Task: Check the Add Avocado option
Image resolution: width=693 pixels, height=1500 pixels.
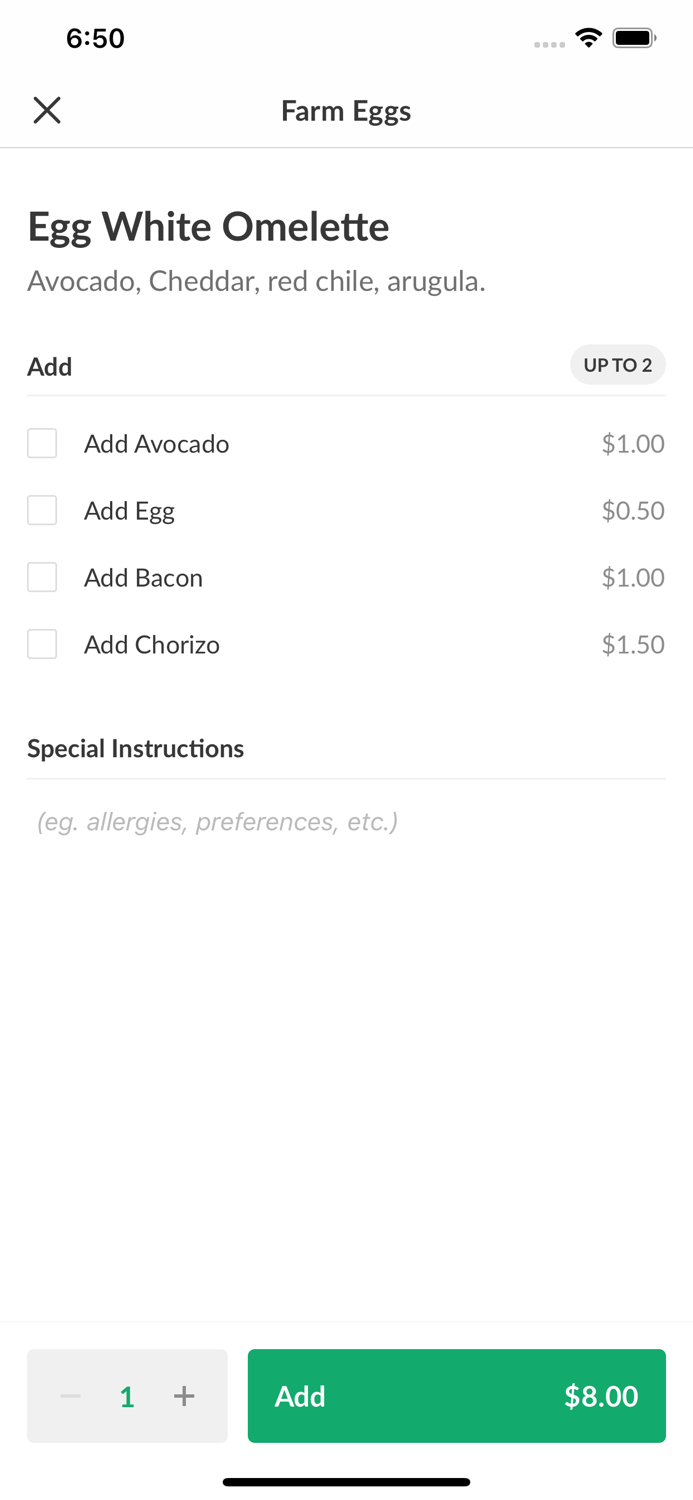Action: 42,443
